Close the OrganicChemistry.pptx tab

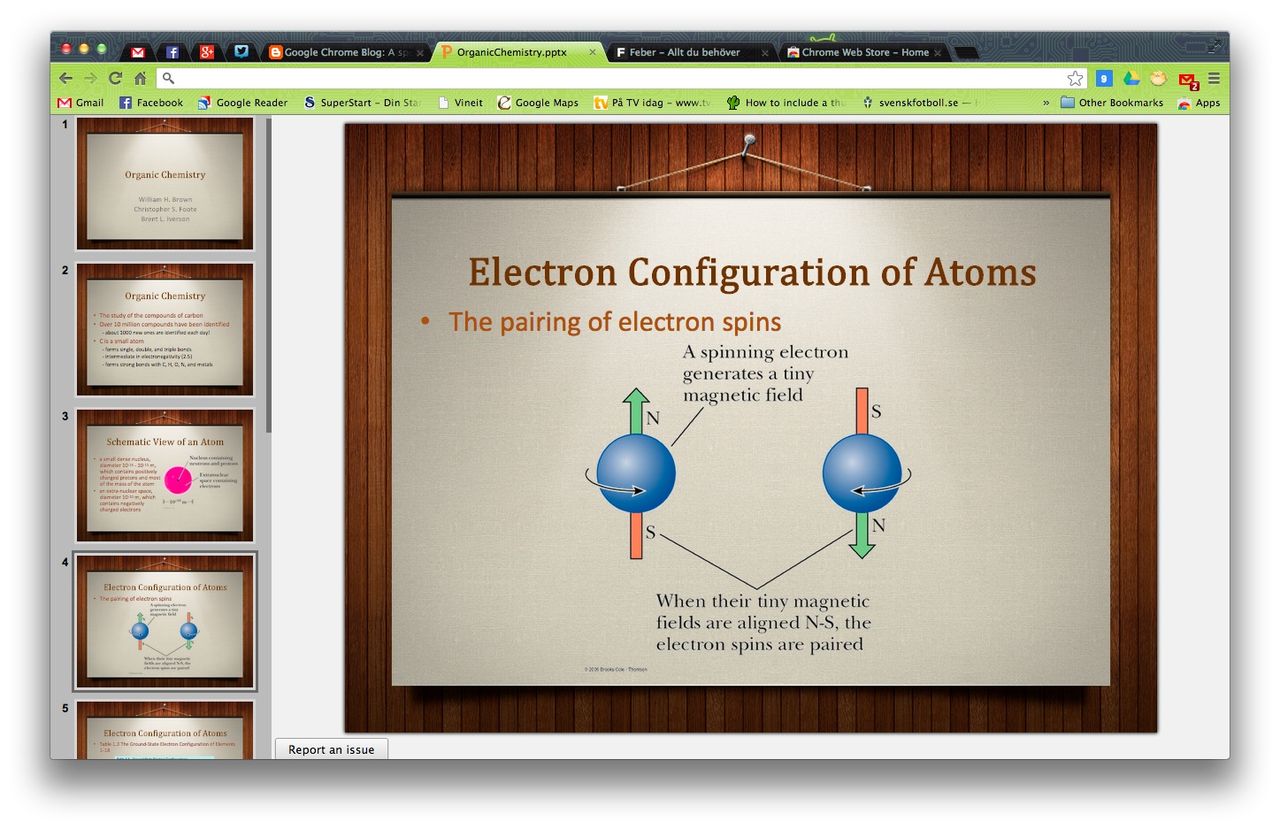593,52
